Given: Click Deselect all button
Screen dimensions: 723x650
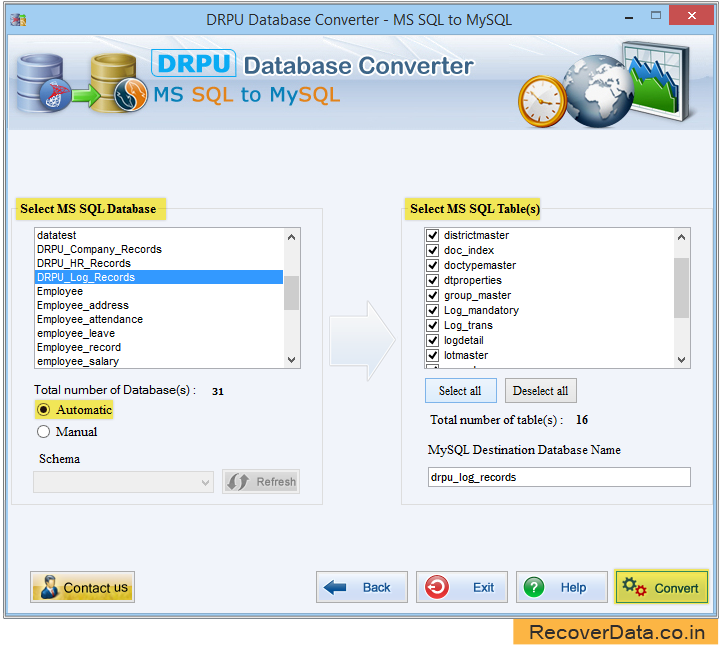Looking at the screenshot, I should pyautogui.click(x=540, y=391).
